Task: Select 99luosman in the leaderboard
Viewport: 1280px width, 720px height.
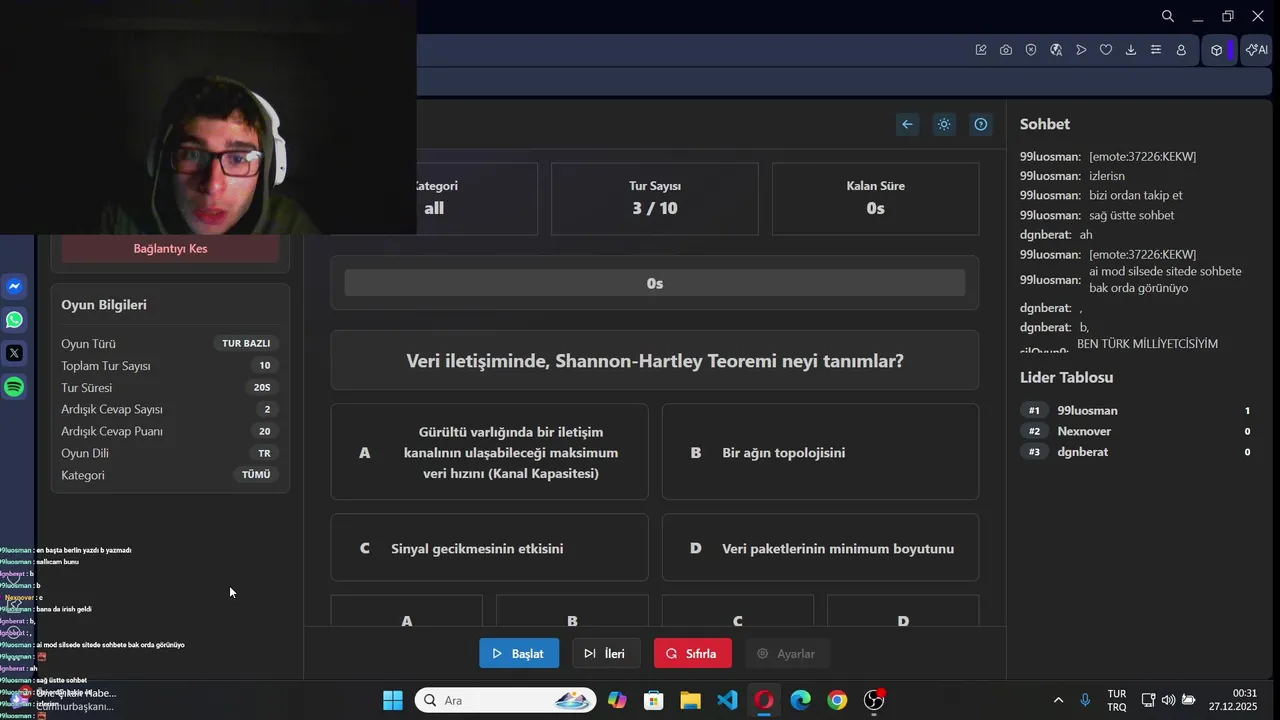Action: point(1137,410)
